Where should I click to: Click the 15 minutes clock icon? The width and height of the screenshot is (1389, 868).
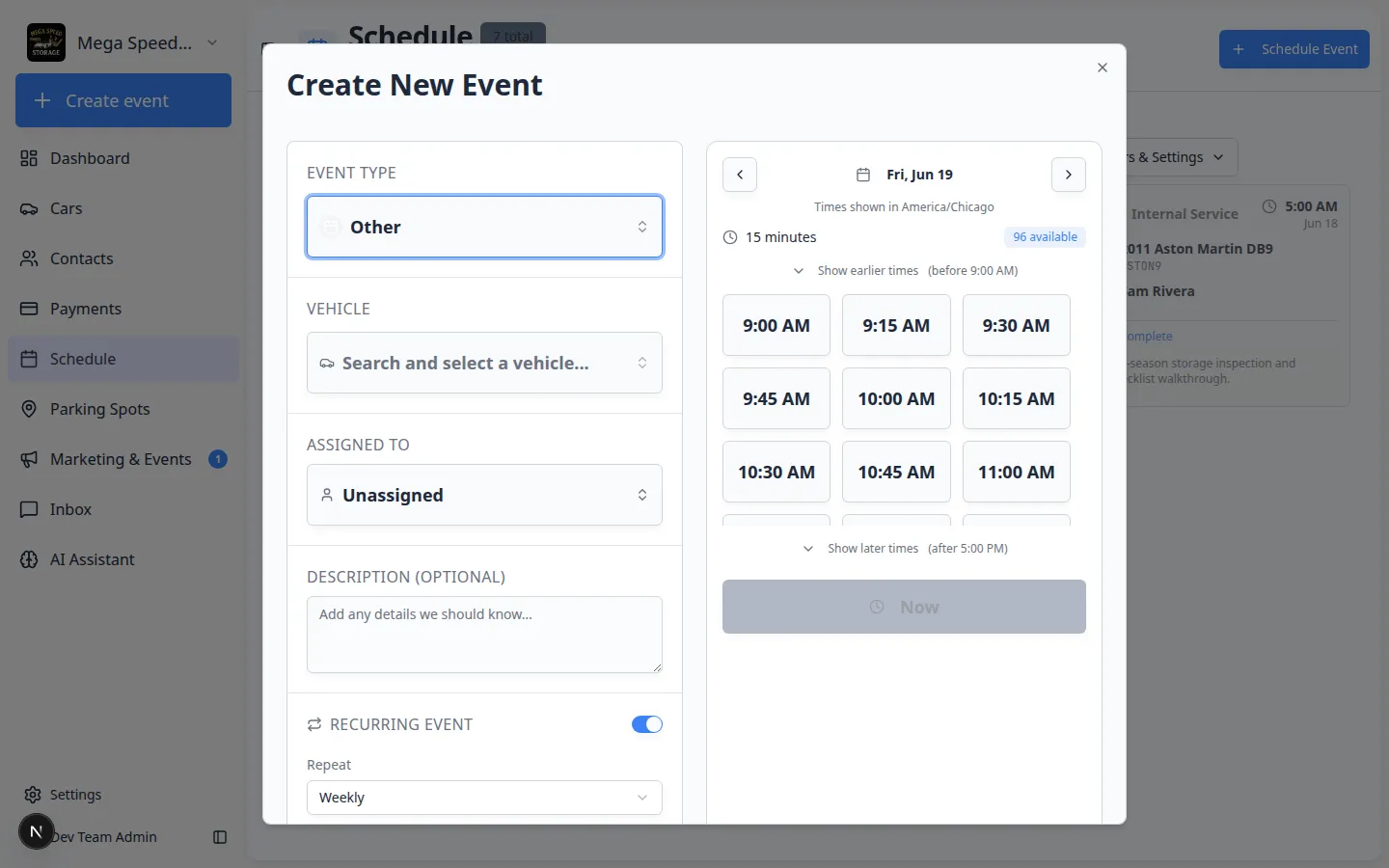point(730,237)
